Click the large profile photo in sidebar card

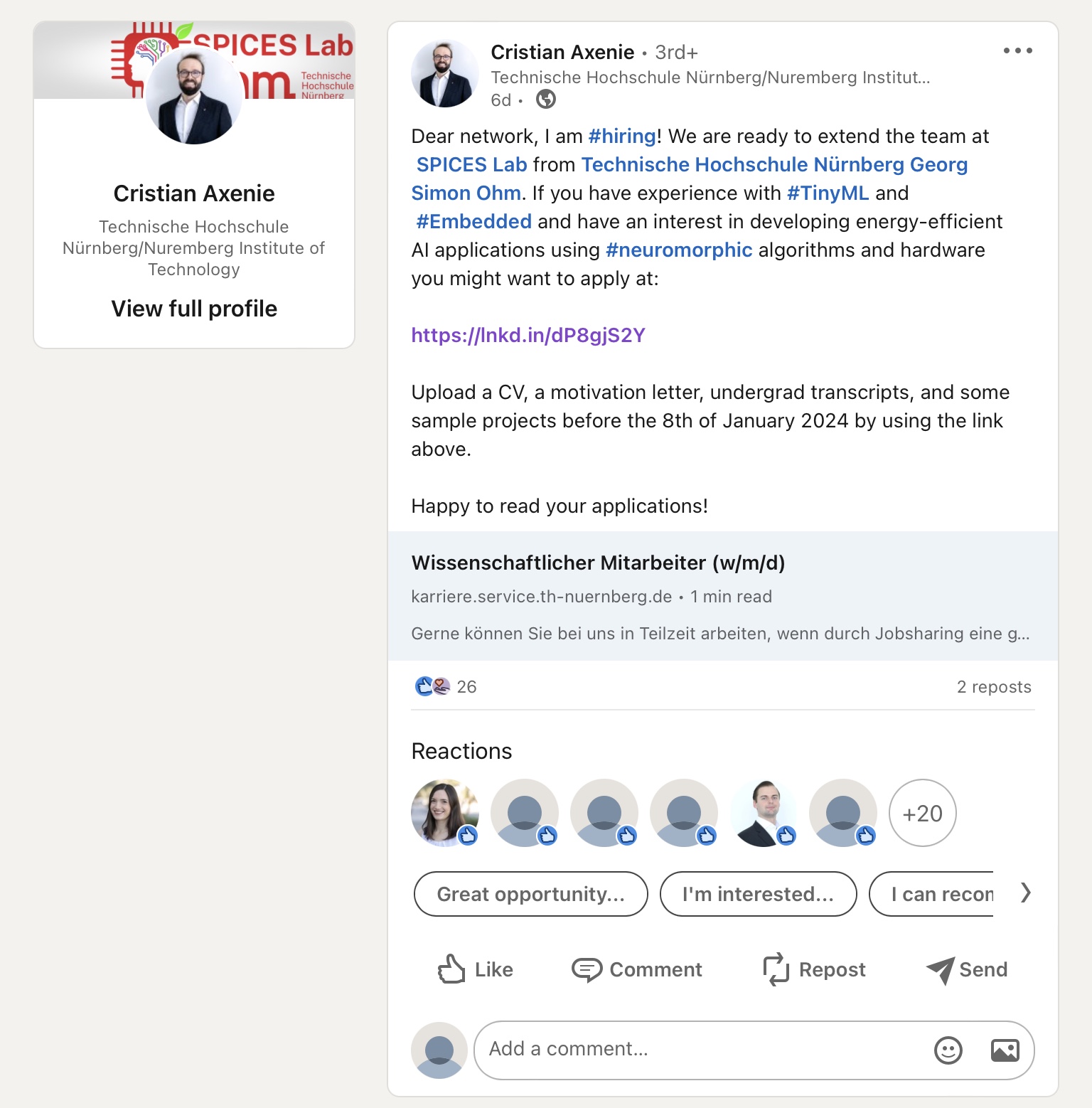point(193,96)
